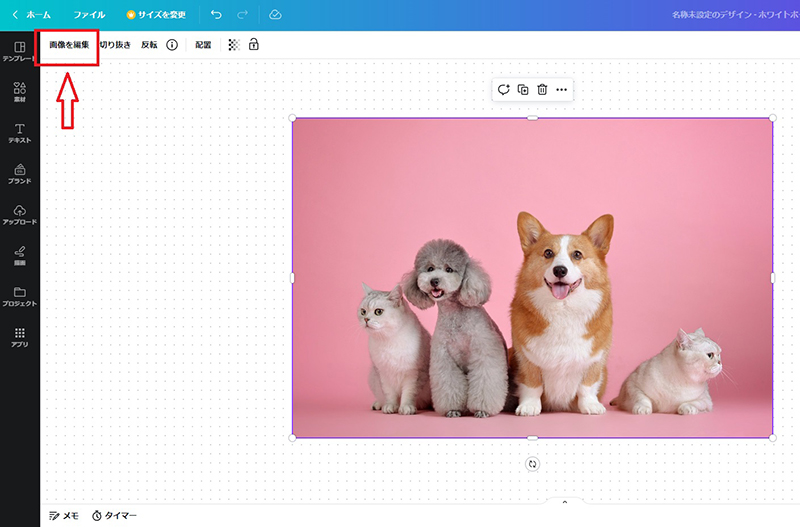The width and height of the screenshot is (800, 527).
Task: Select the pets photo on canvas
Action: tap(532, 278)
